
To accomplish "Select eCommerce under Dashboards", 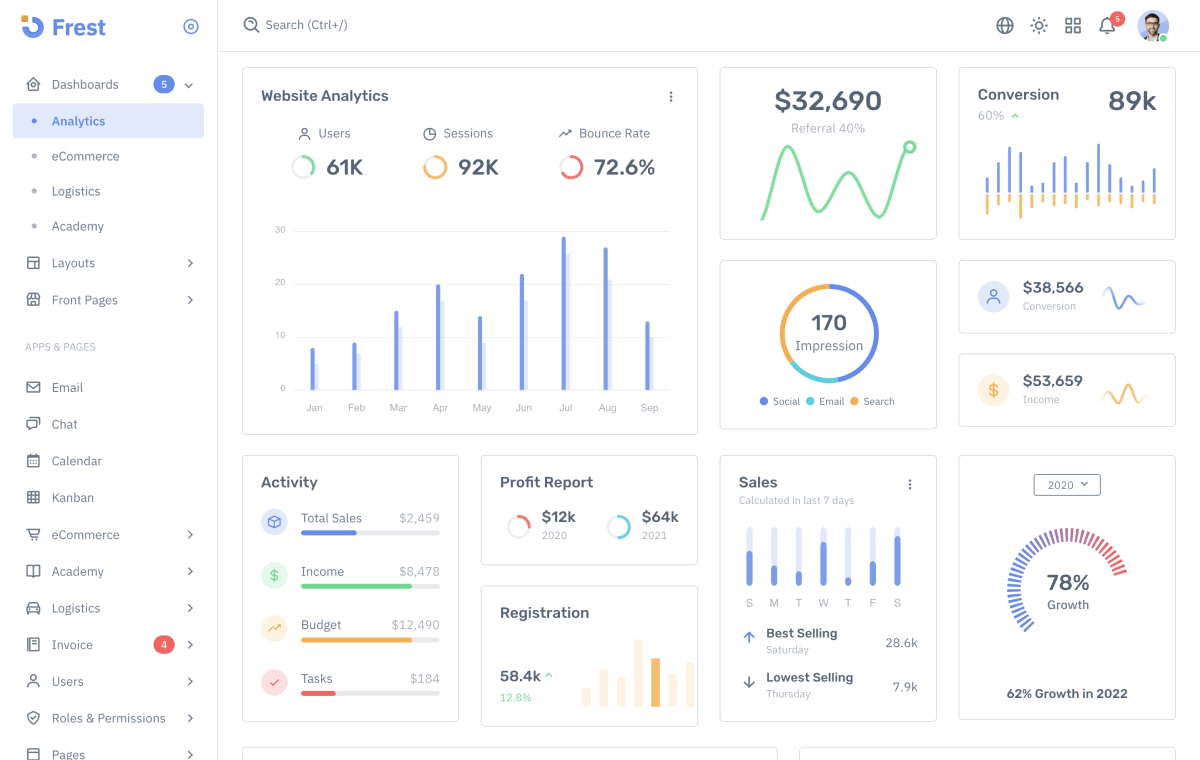I will tap(85, 157).
